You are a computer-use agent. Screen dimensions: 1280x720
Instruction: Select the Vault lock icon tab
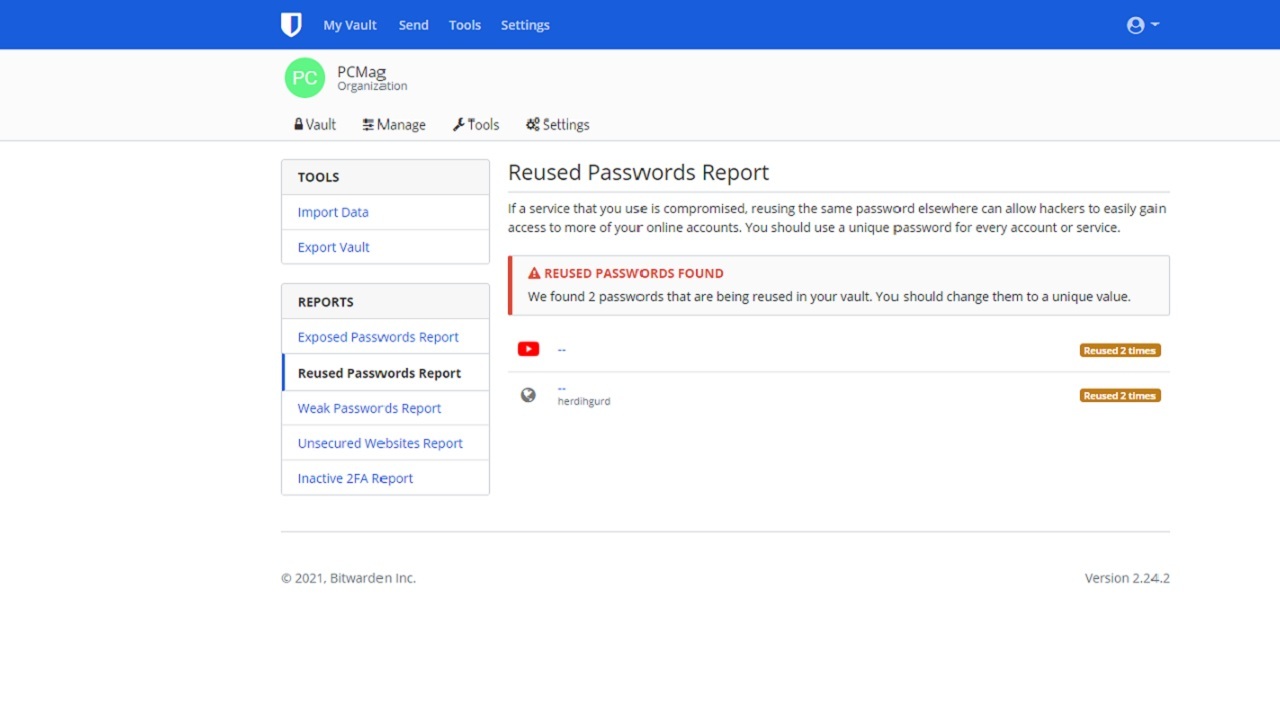coord(298,124)
